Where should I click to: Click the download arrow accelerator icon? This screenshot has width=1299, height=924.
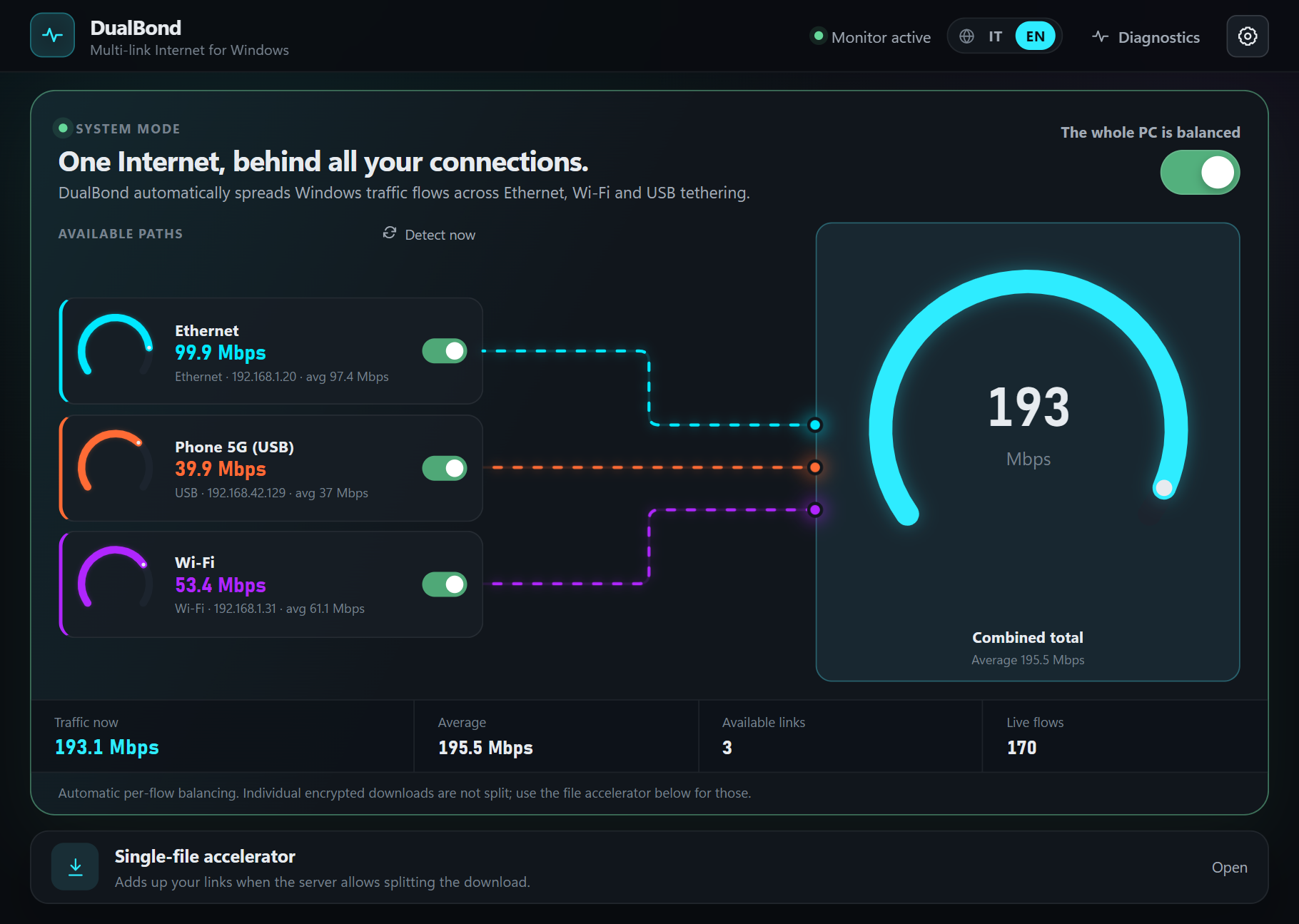click(75, 867)
